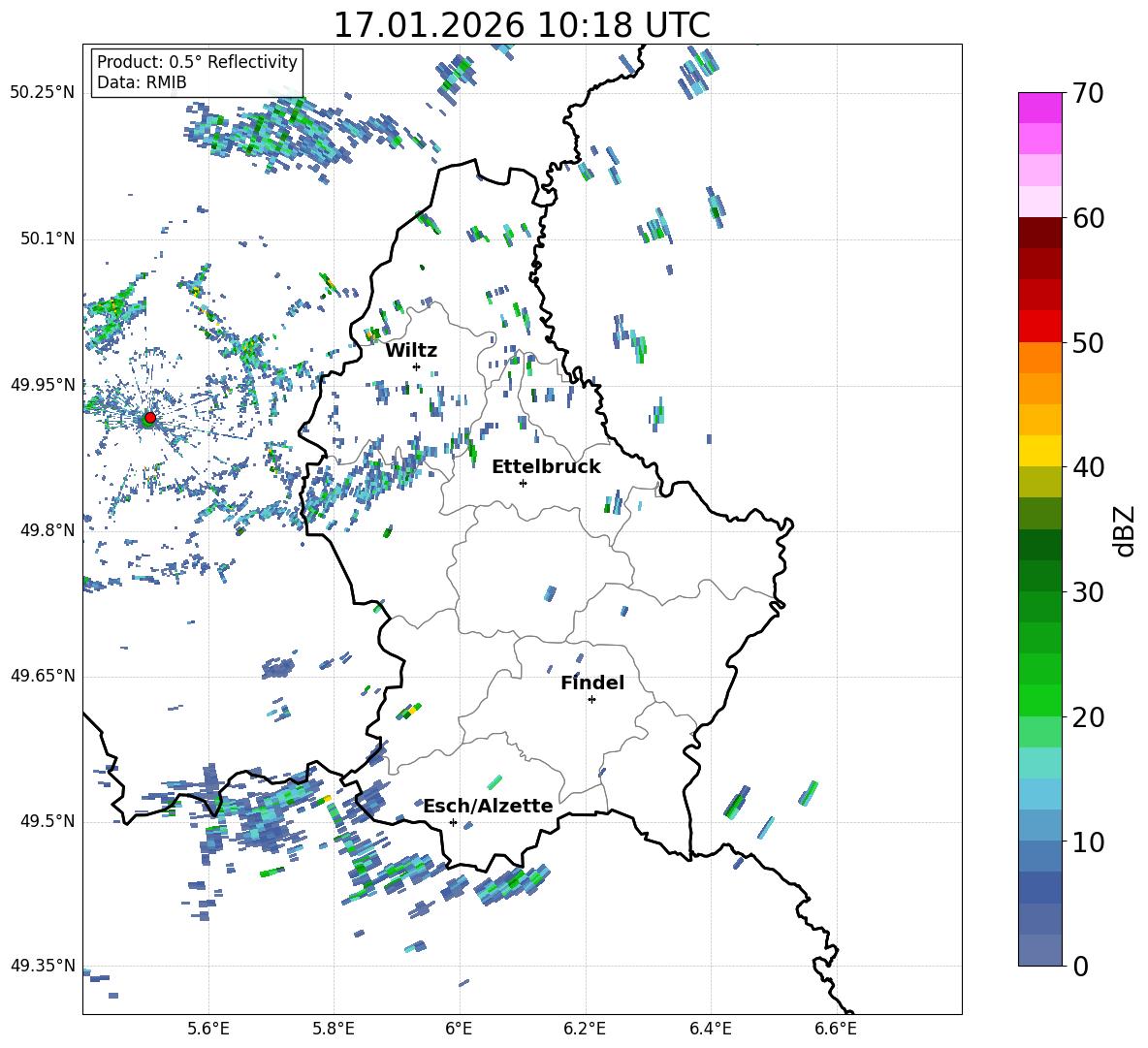
Task: Click the 6.4°E longitude label
Action: coord(710,1029)
